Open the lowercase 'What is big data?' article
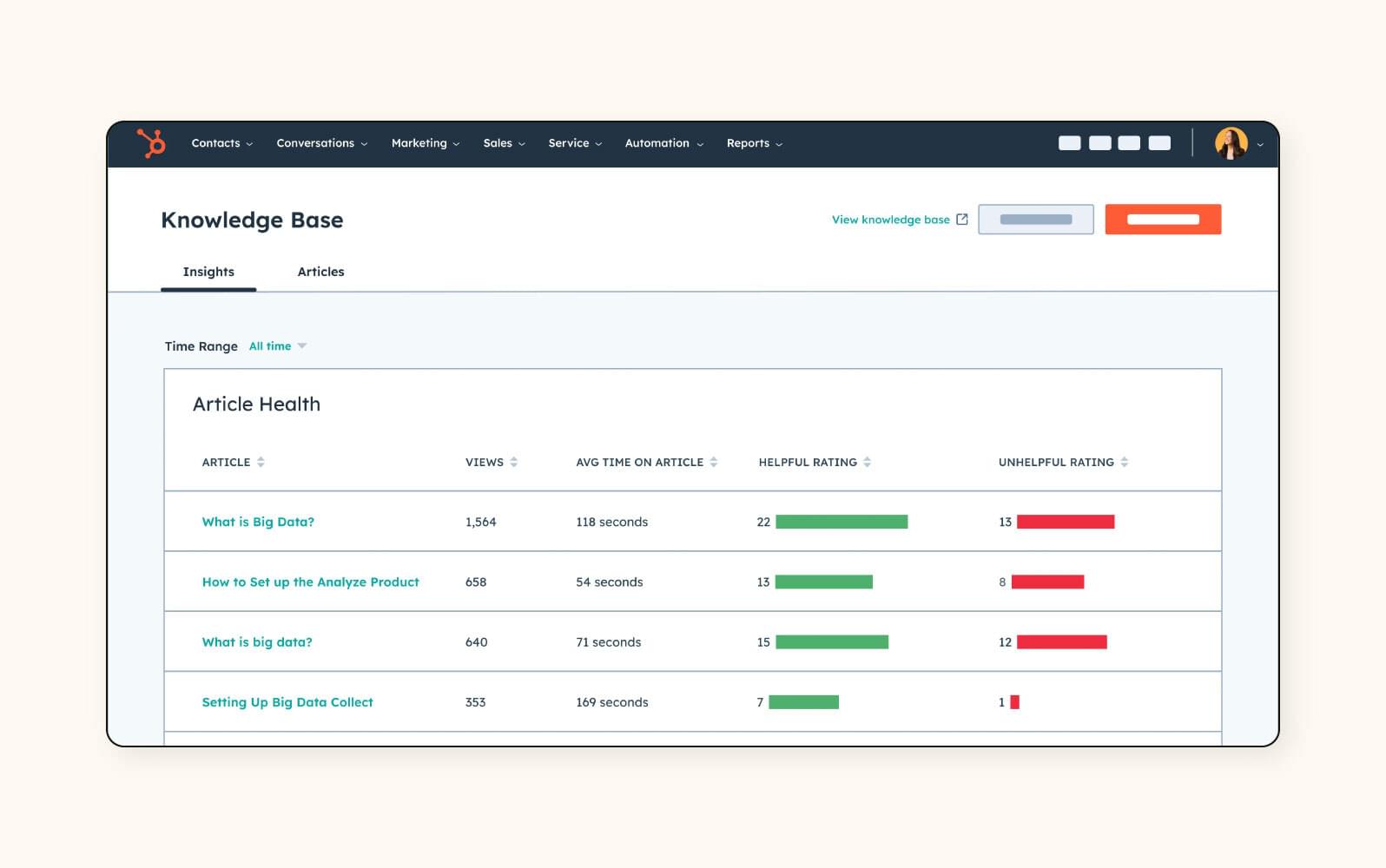This screenshot has height=868, width=1386. pyautogui.click(x=257, y=642)
